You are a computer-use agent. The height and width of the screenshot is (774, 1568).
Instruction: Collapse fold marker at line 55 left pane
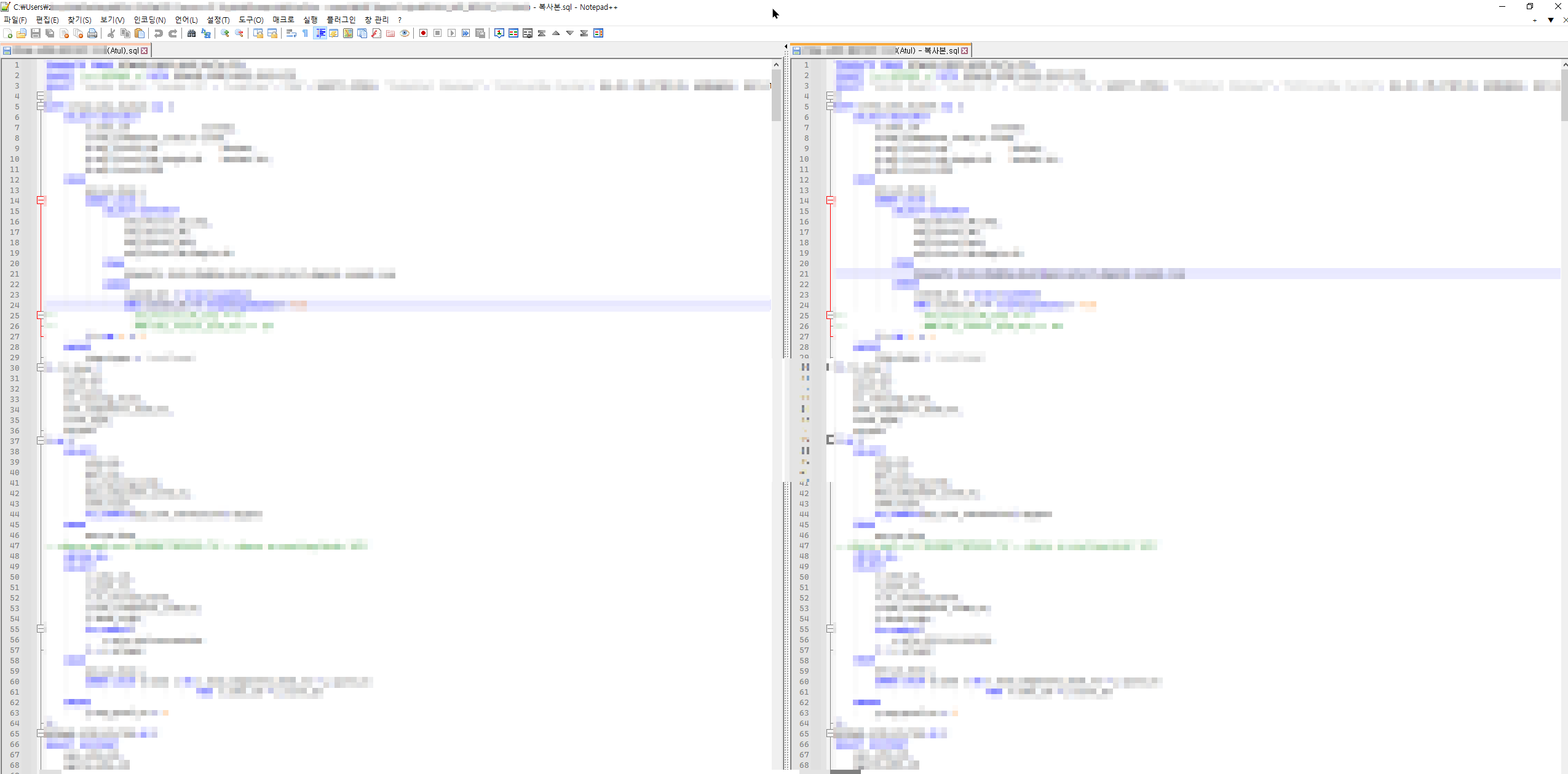click(41, 629)
